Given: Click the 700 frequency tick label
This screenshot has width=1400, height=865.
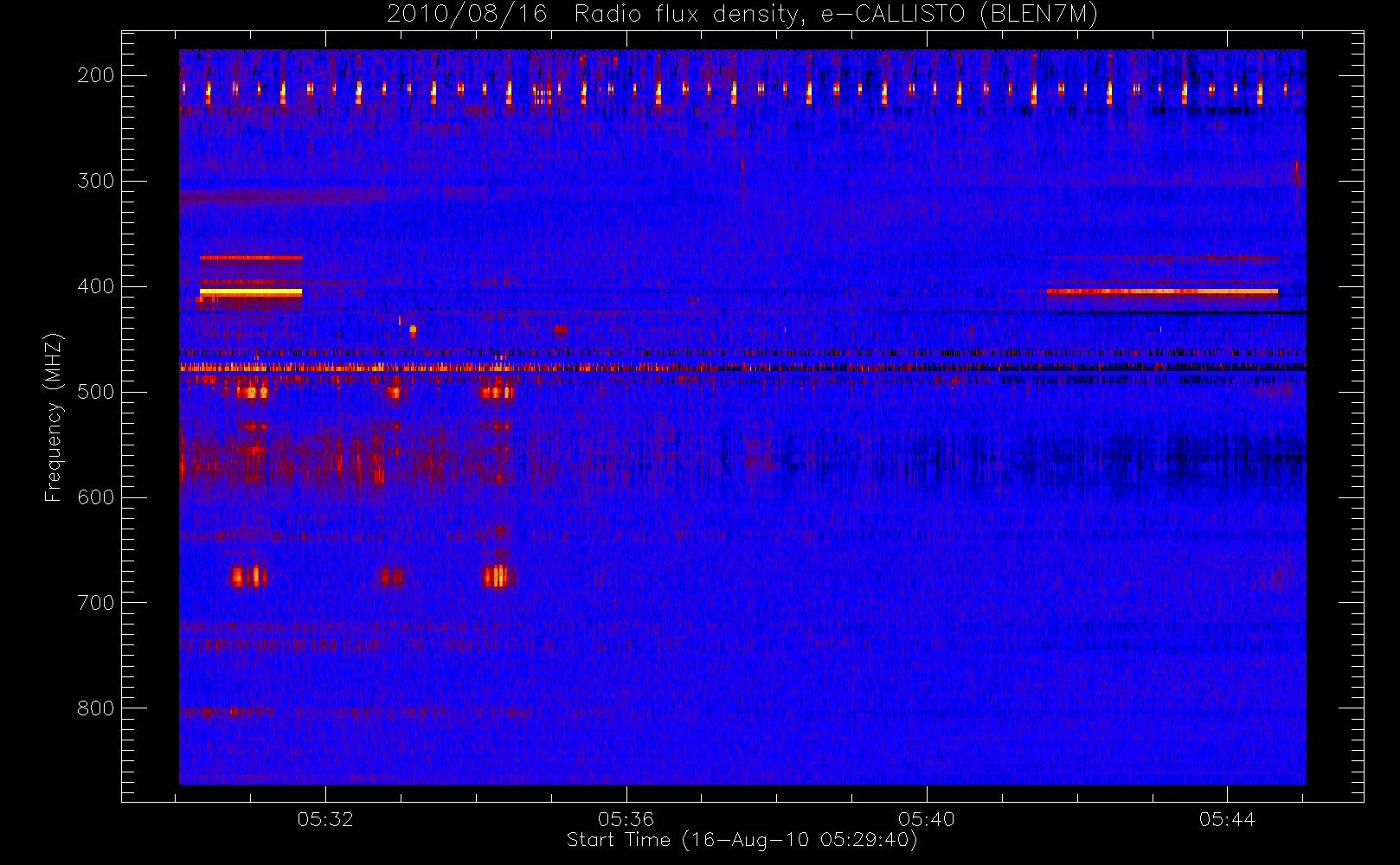Looking at the screenshot, I should tap(96, 603).
